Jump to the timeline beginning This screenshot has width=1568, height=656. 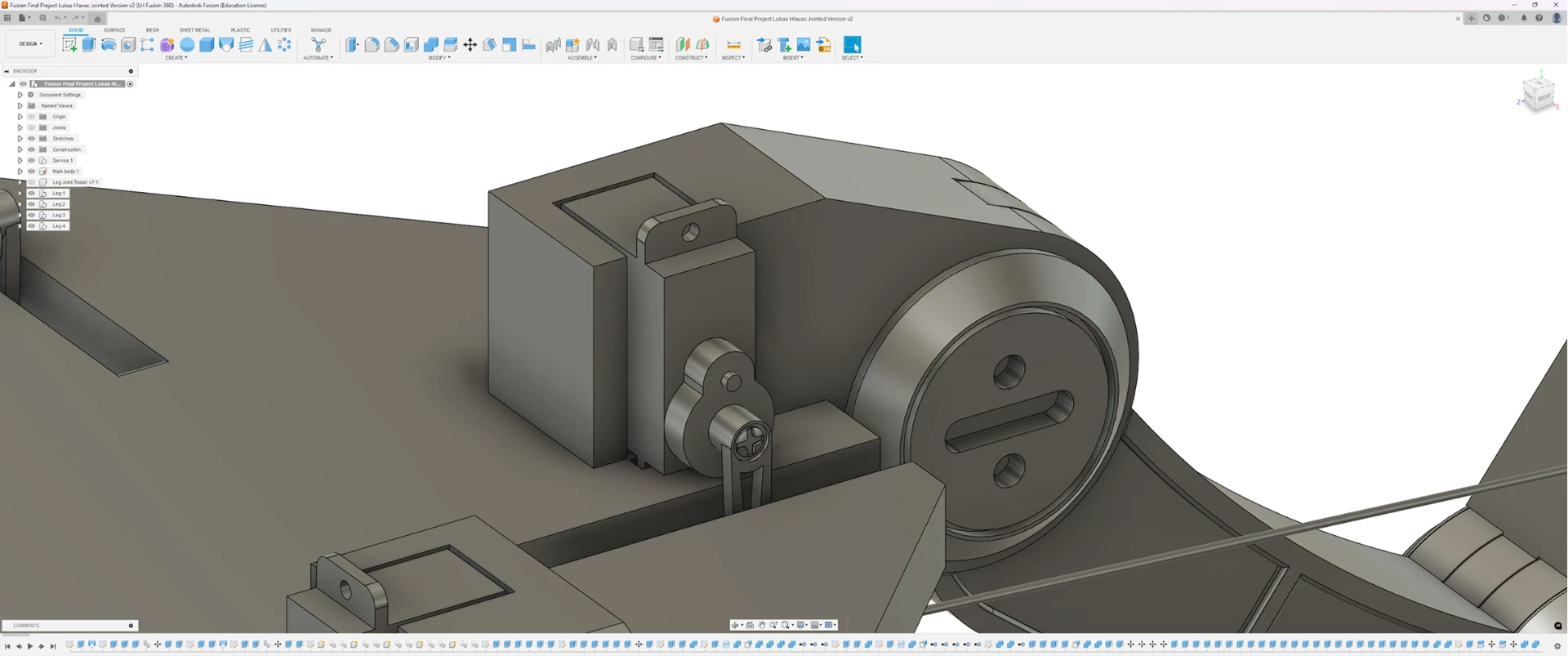click(7, 646)
